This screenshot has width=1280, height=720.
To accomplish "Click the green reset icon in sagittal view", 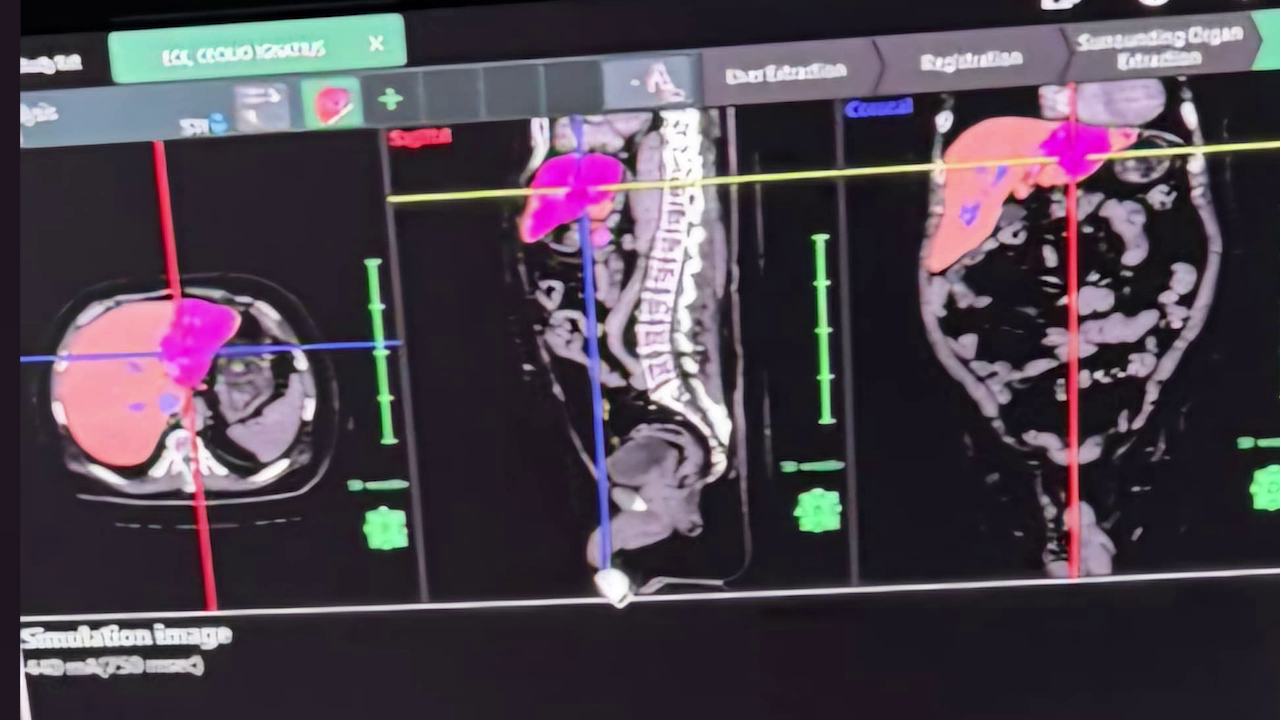I will pyautogui.click(x=818, y=510).
